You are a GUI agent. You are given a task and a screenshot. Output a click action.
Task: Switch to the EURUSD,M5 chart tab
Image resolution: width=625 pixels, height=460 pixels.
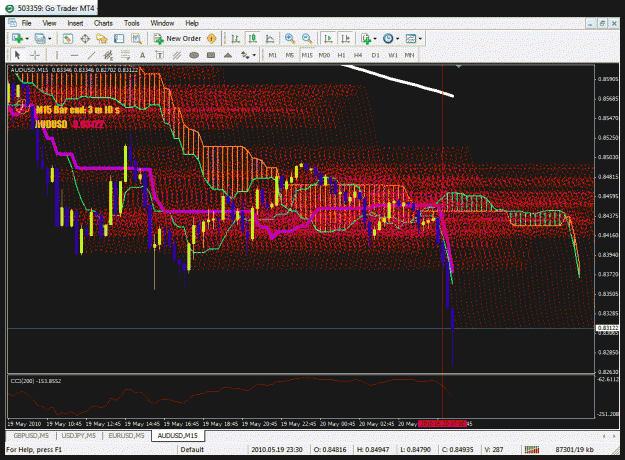pyautogui.click(x=126, y=436)
